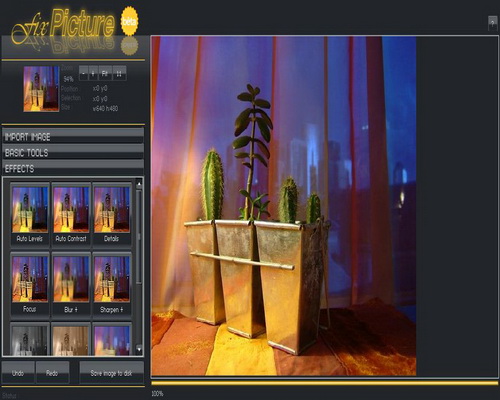The width and height of the screenshot is (500, 400).
Task: Select the colorful effect thumbnail beside sepia
Action: [x=112, y=339]
